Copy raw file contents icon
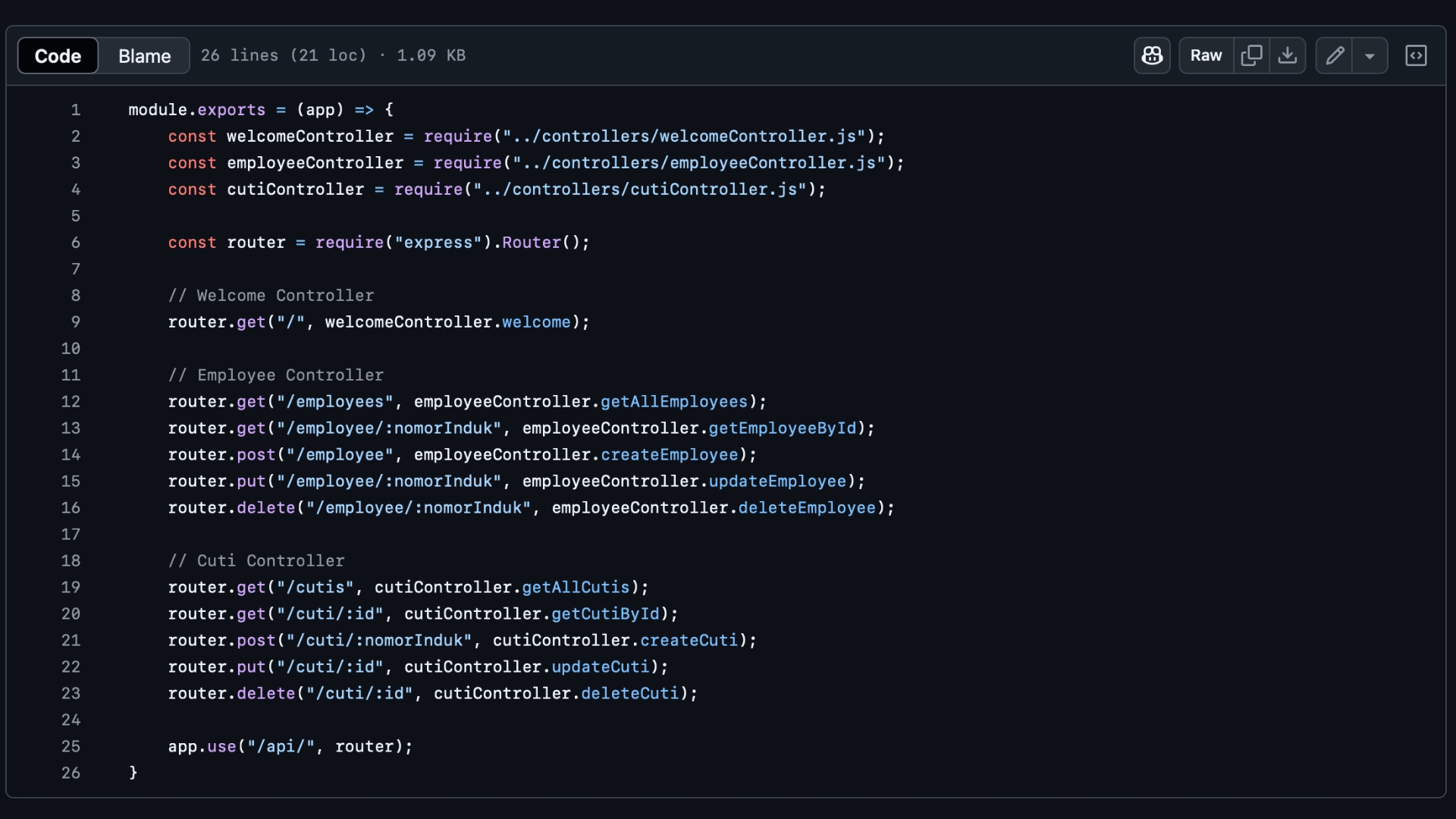1456x819 pixels. pos(1251,55)
